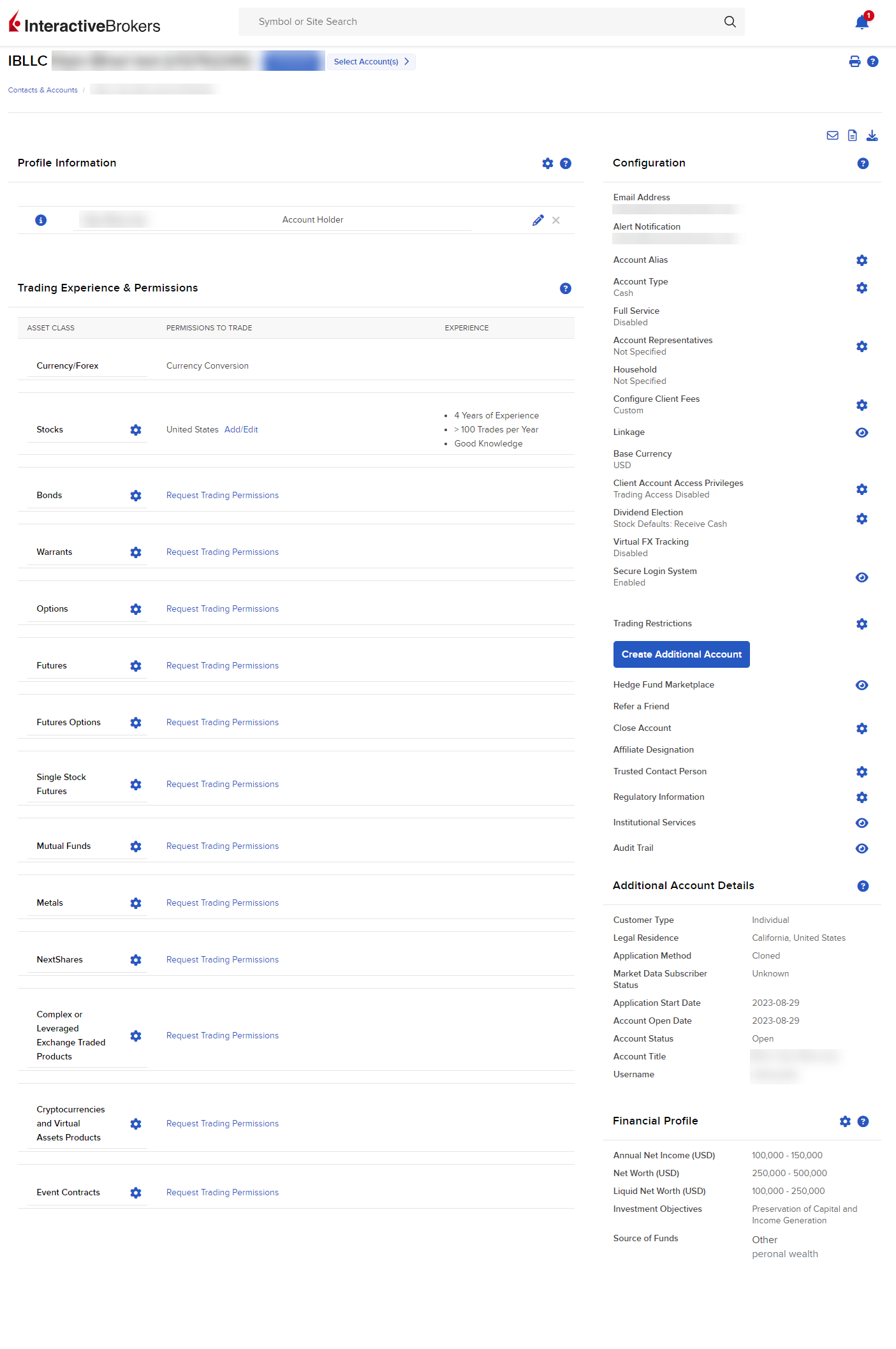Viewport: 896px width, 1349px height.
Task: Click the search magnifier icon
Action: pos(730,22)
